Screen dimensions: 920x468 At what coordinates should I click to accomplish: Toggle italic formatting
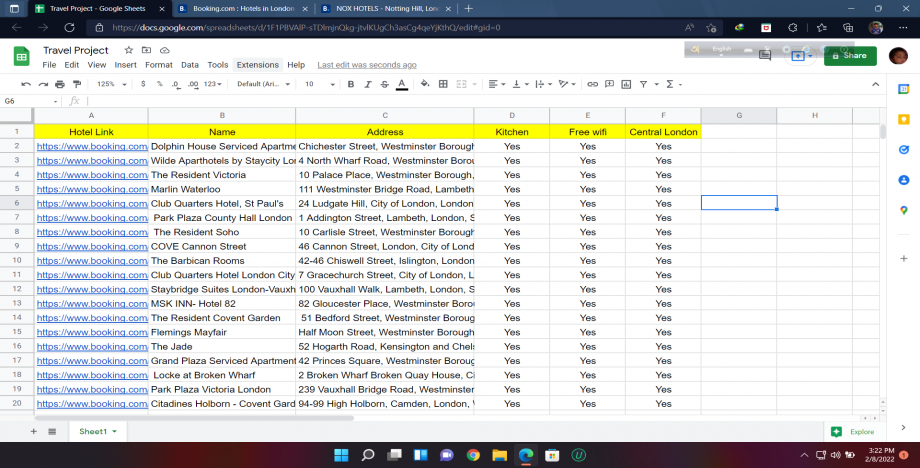pos(366,84)
